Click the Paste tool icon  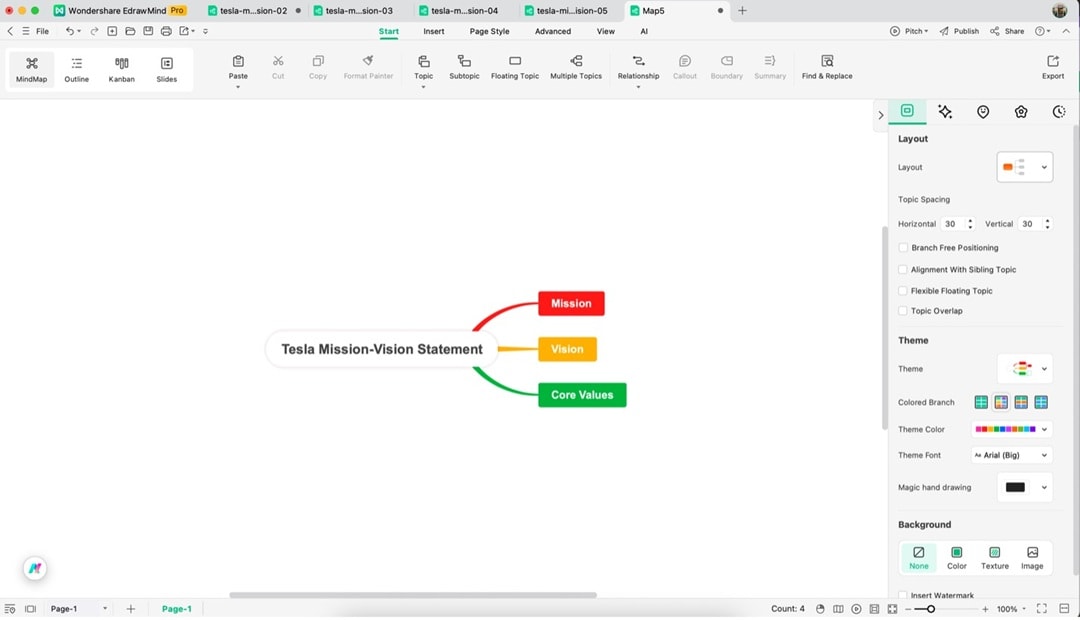click(x=238, y=61)
